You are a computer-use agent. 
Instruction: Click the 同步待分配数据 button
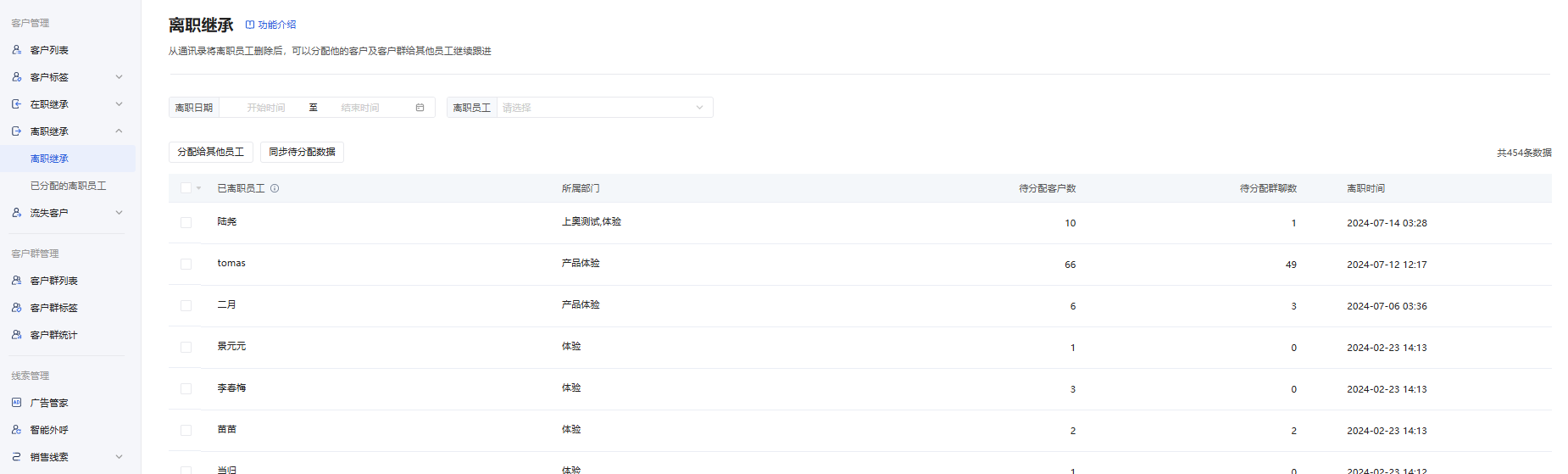[302, 152]
